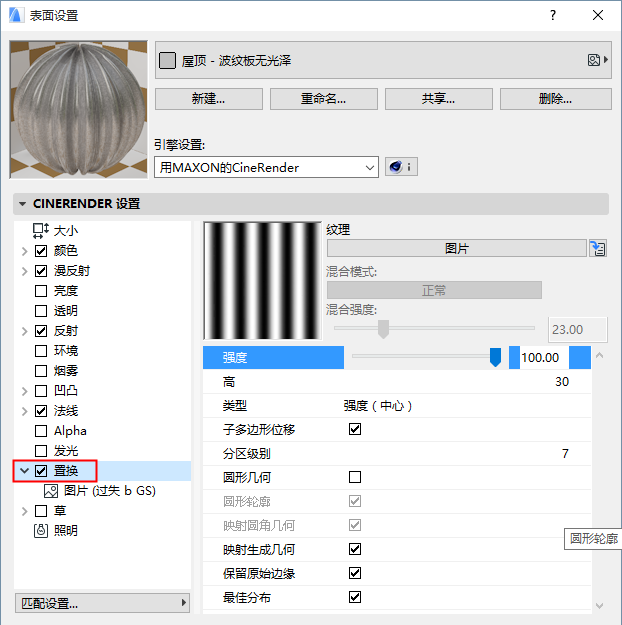Toggle the 颜色 channel checkbox

[x=41, y=251]
